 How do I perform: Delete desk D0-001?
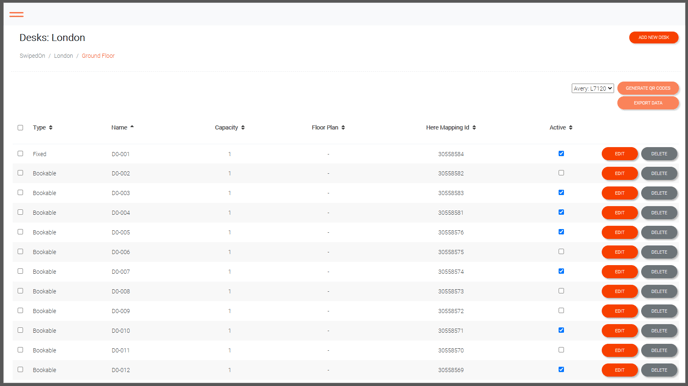(659, 154)
